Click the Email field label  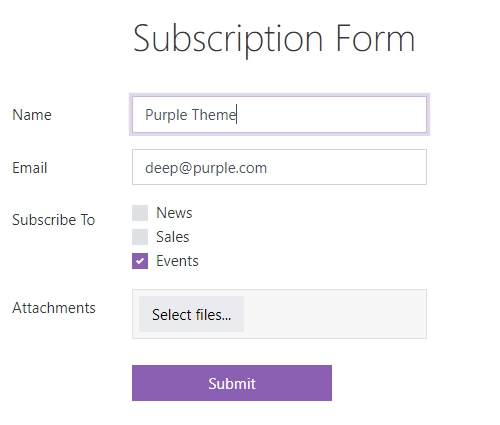(30, 168)
